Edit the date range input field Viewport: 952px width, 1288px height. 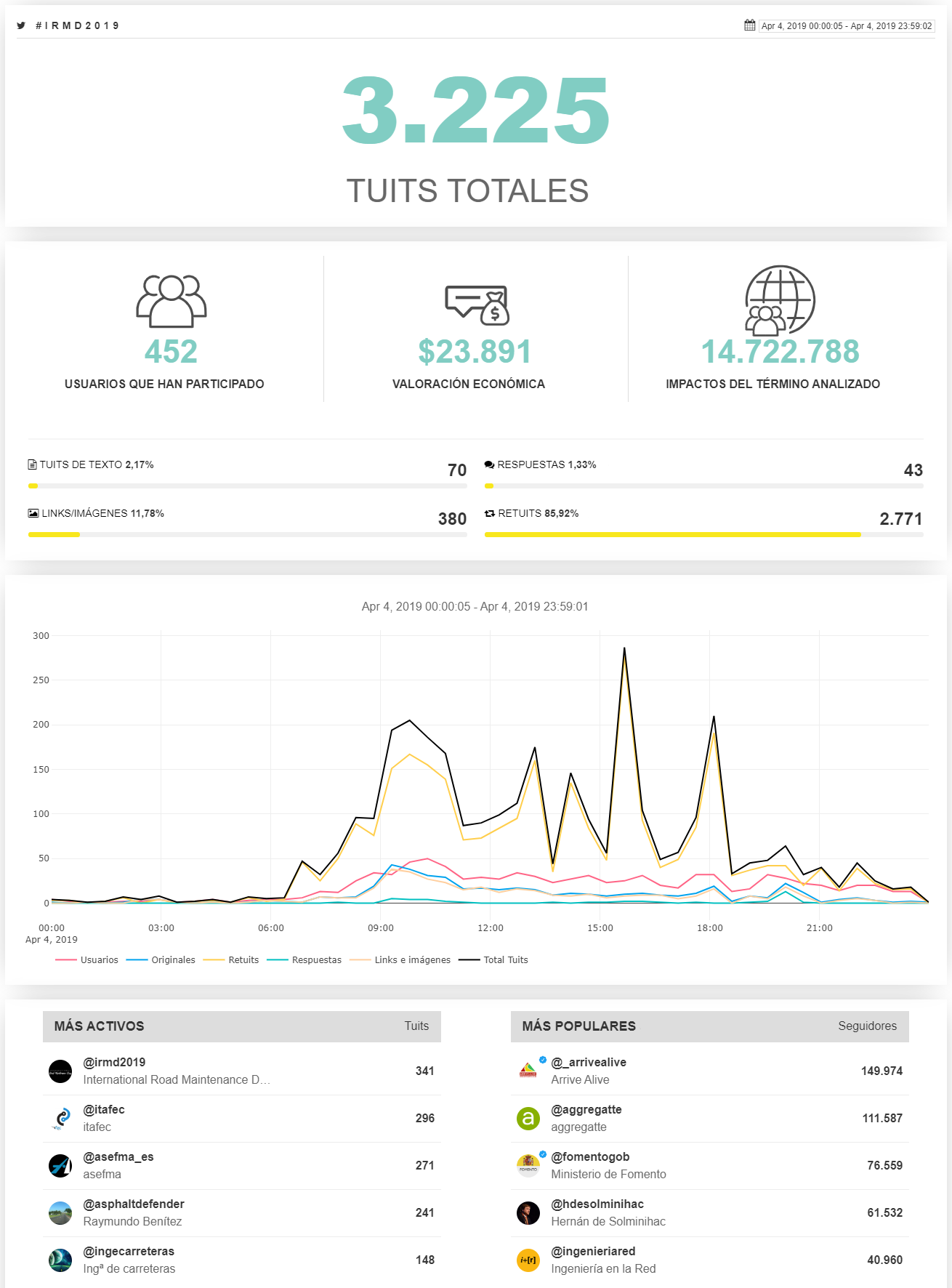click(847, 26)
